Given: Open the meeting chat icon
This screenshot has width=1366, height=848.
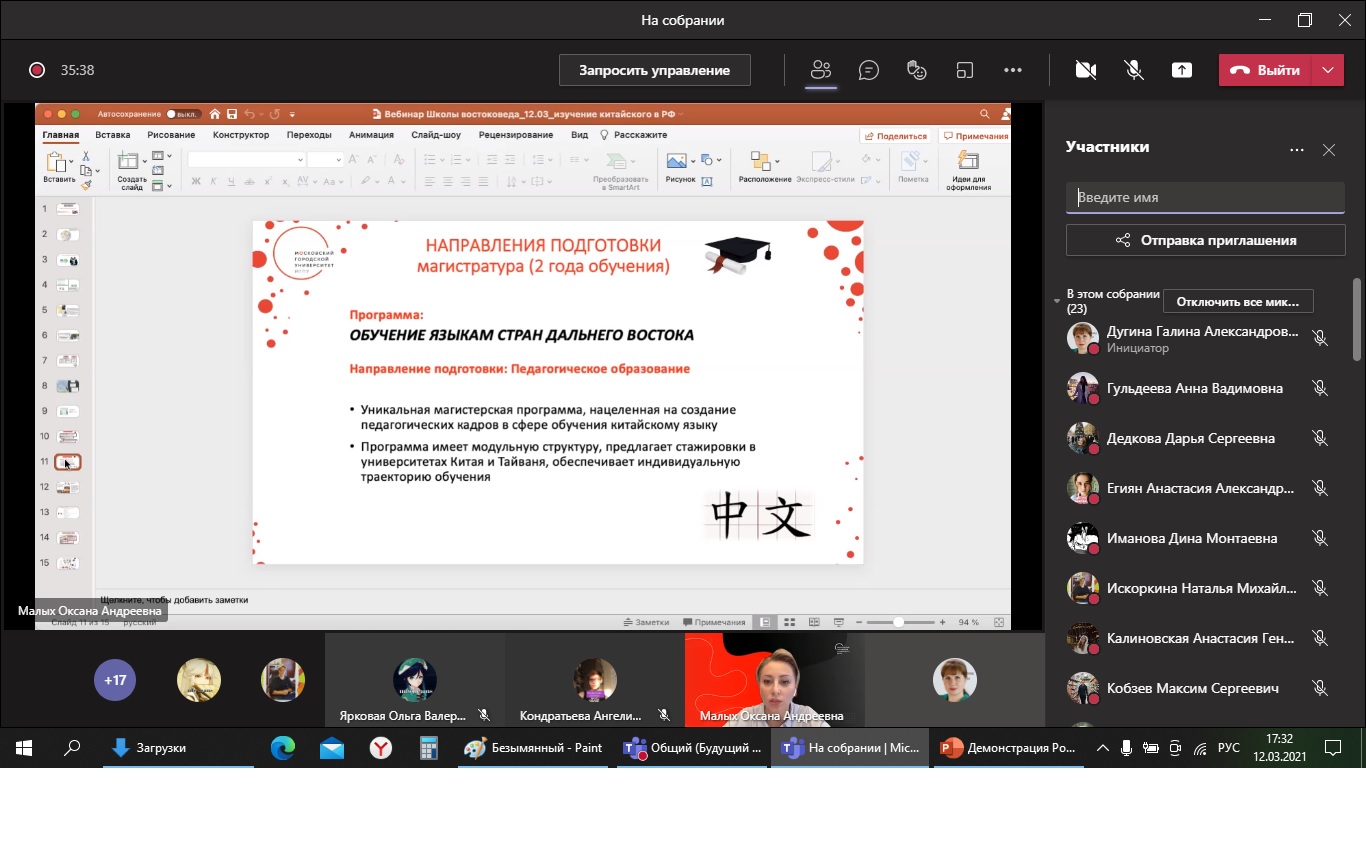Looking at the screenshot, I should [869, 70].
